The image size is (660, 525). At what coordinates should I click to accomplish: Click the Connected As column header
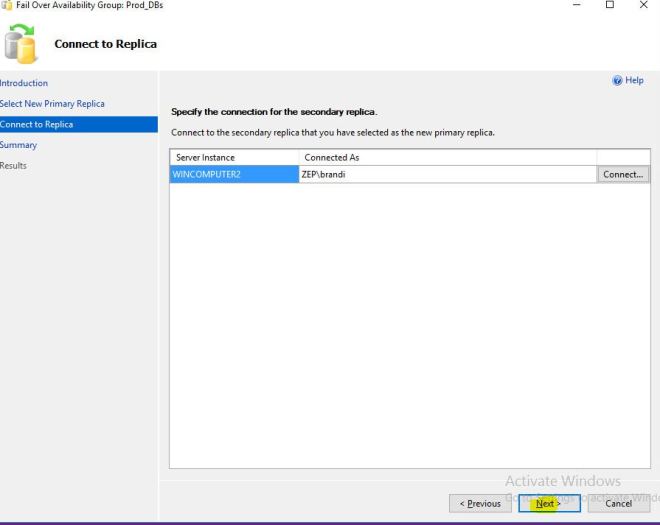pyautogui.click(x=332, y=158)
